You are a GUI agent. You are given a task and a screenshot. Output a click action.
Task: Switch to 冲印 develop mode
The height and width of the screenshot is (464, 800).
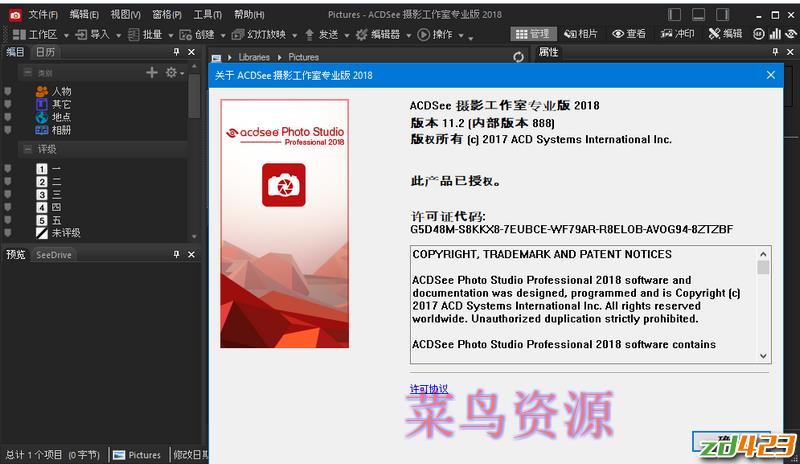[677, 34]
